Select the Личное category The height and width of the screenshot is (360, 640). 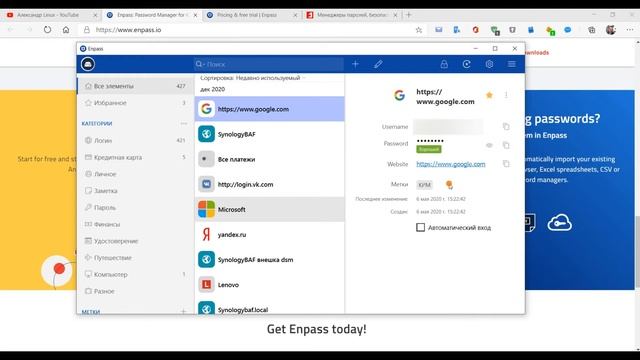(135, 174)
